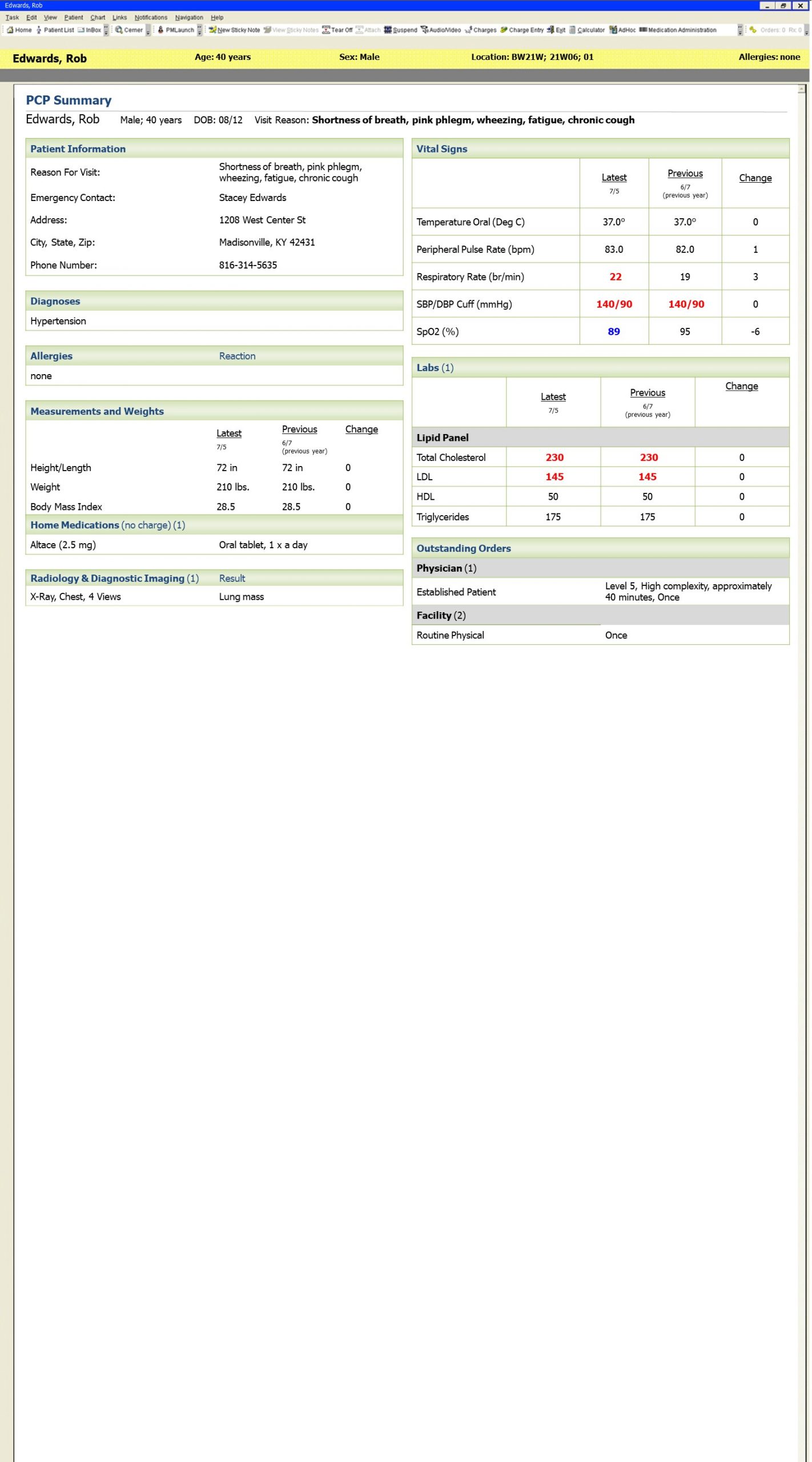Open the Patient List

[55, 30]
